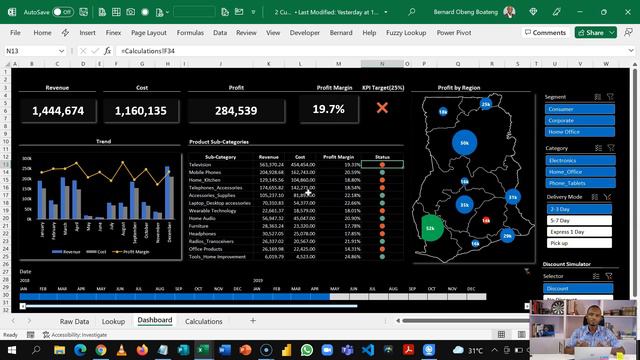Select Express 1 Day delivery mode
Viewport: 640px width, 360px height.
pyautogui.click(x=579, y=231)
